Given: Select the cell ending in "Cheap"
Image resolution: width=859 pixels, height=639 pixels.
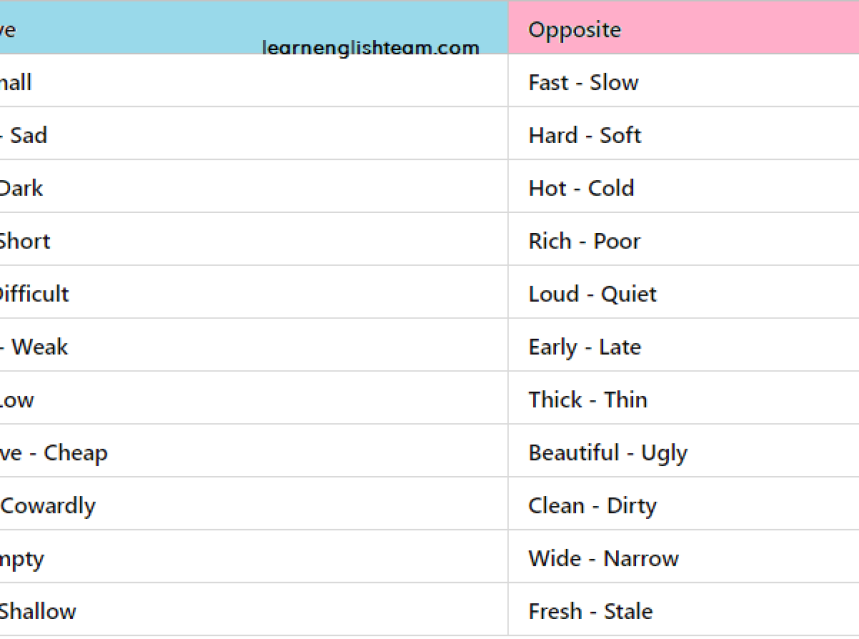Looking at the screenshot, I should coord(55,453).
